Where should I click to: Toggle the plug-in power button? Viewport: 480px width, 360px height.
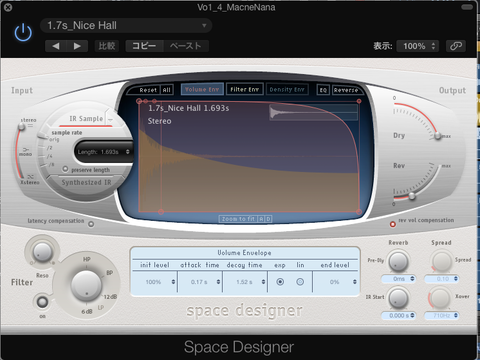[x=23, y=32]
